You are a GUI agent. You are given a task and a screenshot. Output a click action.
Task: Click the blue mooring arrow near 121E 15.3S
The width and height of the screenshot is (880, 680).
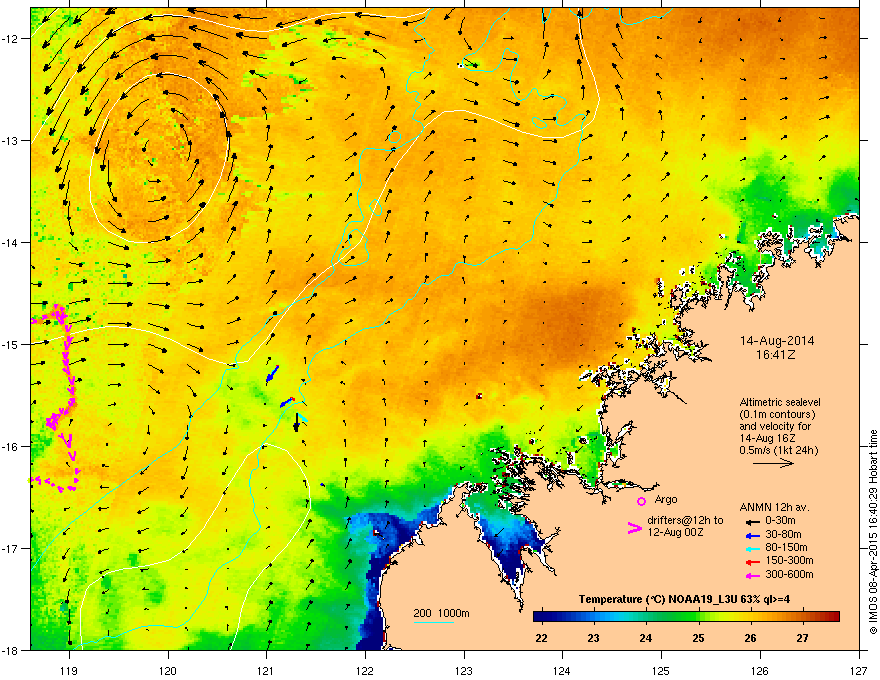[x=272, y=374]
